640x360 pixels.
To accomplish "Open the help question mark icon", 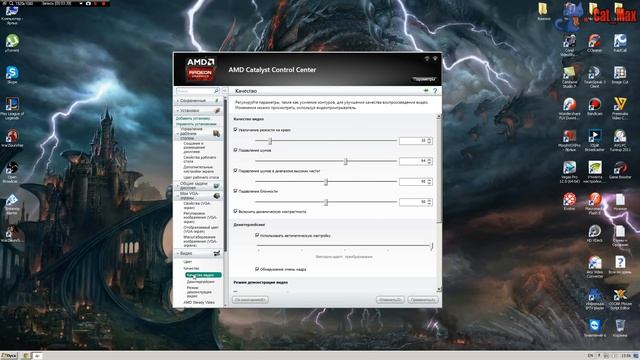I will pos(435,91).
